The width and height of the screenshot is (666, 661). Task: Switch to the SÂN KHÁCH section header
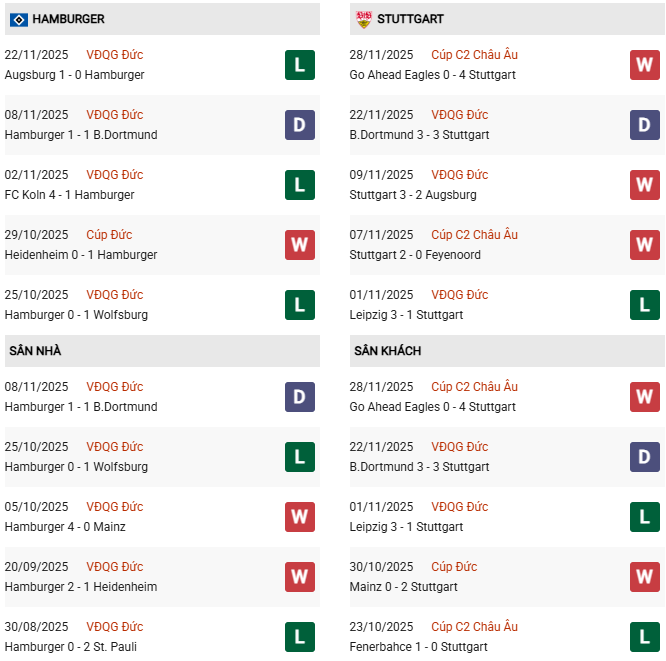(x=387, y=351)
